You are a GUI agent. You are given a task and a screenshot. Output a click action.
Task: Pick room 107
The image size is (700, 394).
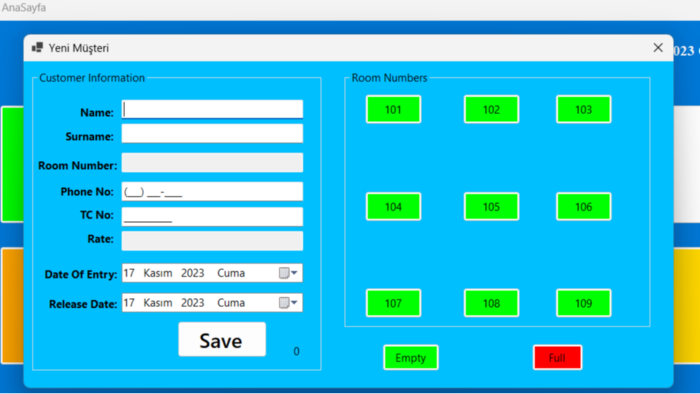point(393,303)
